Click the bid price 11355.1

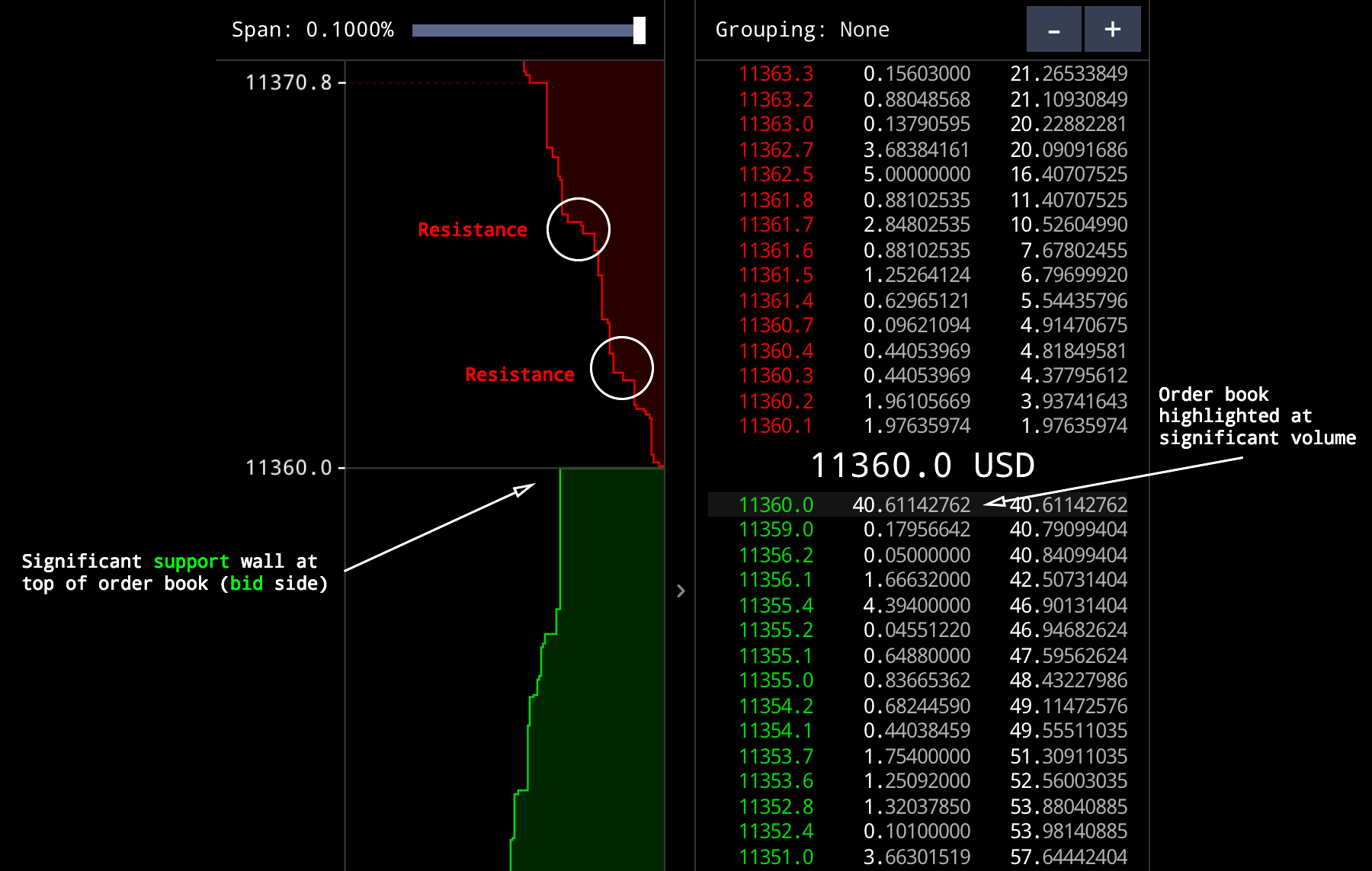[776, 655]
